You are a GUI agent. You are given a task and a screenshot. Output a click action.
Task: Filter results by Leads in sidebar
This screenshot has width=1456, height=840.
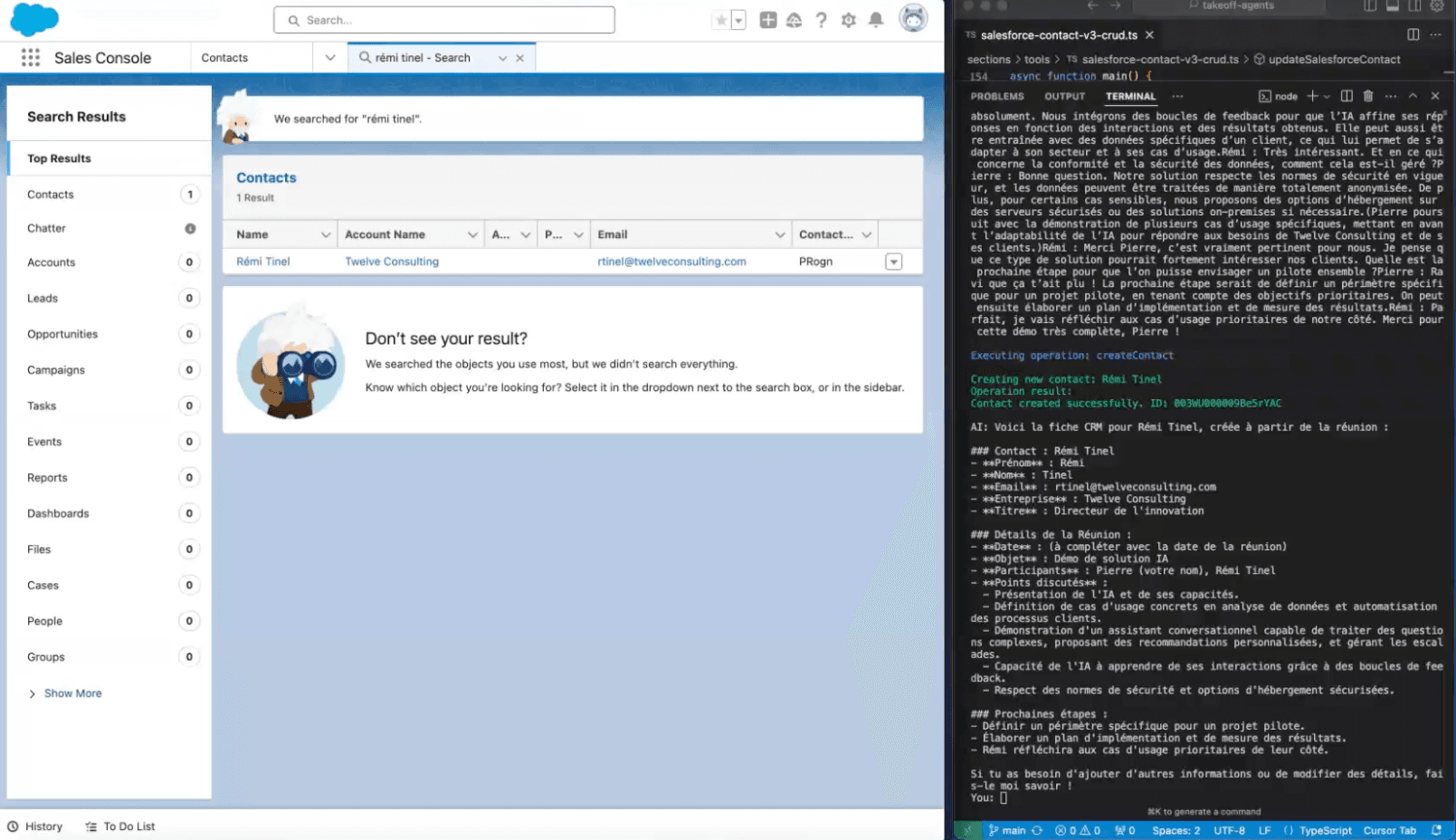109,298
